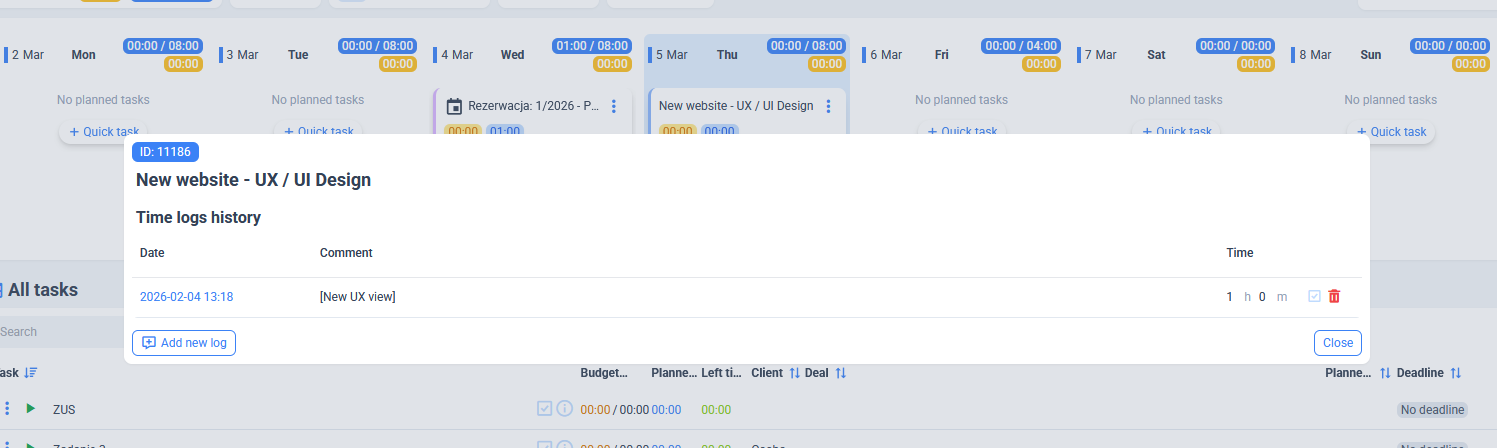Viewport: 1497px width, 448px height.
Task: Sort the task list by Deadline
Action: pyautogui.click(x=1455, y=373)
